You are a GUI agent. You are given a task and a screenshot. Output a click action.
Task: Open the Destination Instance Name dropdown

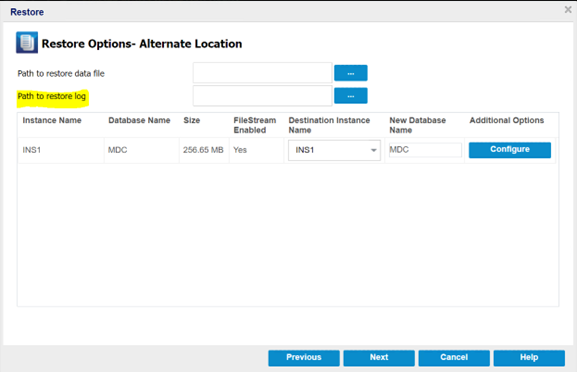(x=334, y=150)
